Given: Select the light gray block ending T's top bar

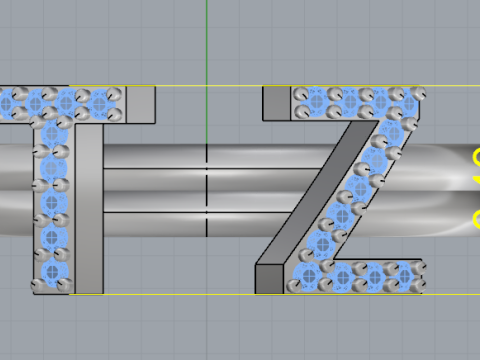Looking at the screenshot, I should click(x=141, y=105).
